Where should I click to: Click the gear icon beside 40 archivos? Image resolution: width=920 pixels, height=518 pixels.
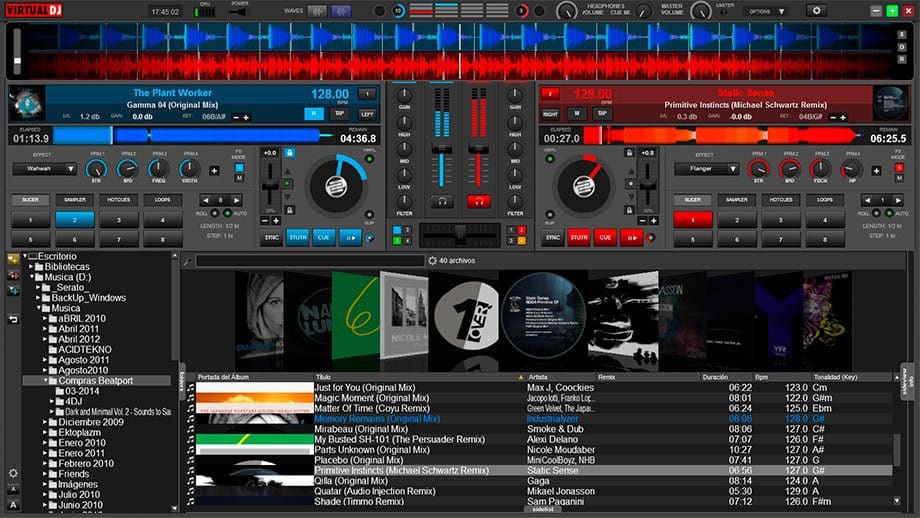point(432,260)
